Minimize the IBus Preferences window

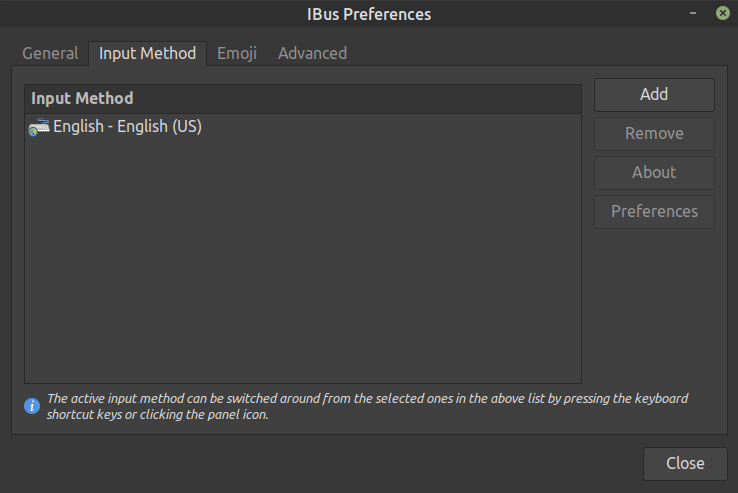[691, 14]
